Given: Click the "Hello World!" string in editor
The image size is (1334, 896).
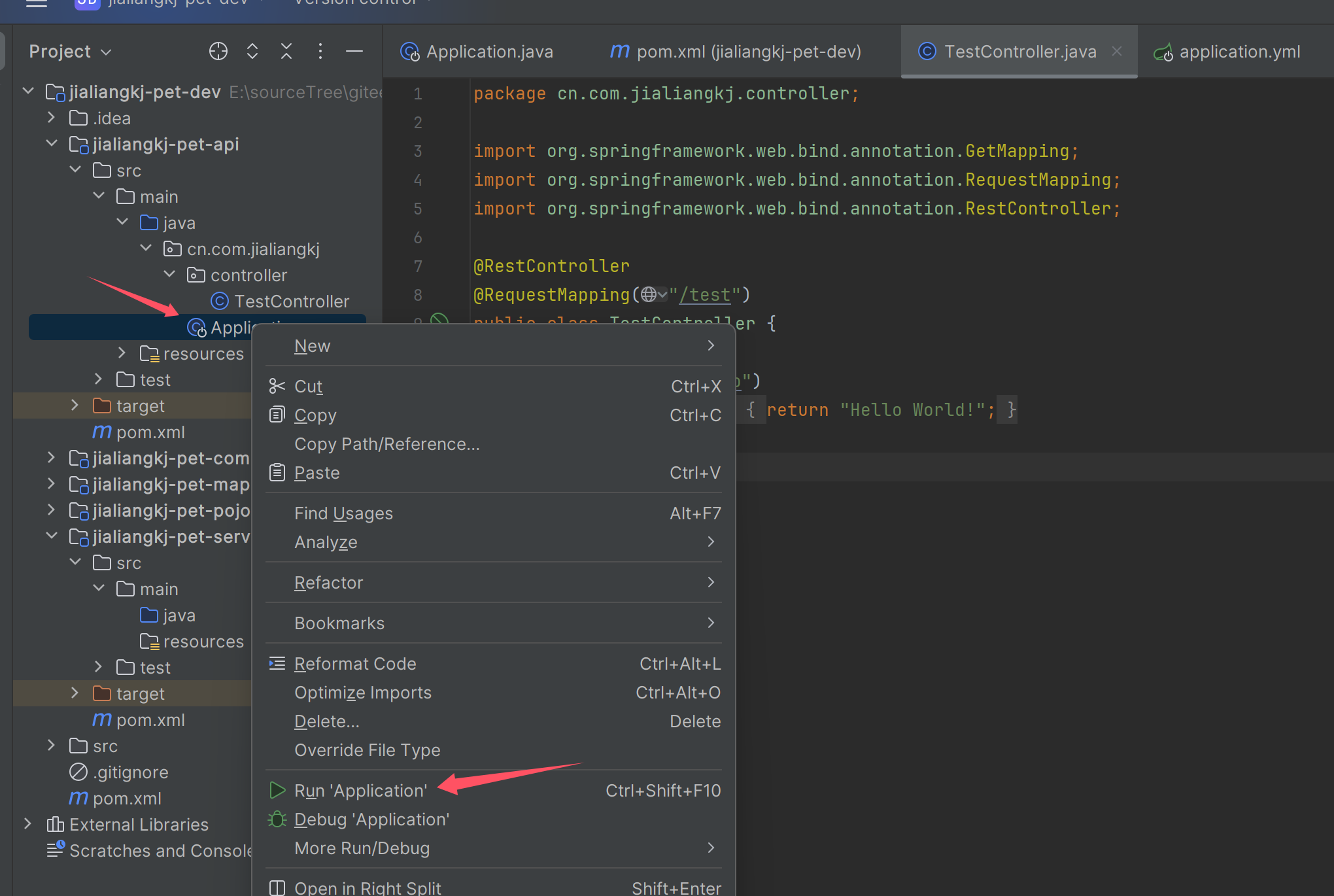Looking at the screenshot, I should coord(912,409).
